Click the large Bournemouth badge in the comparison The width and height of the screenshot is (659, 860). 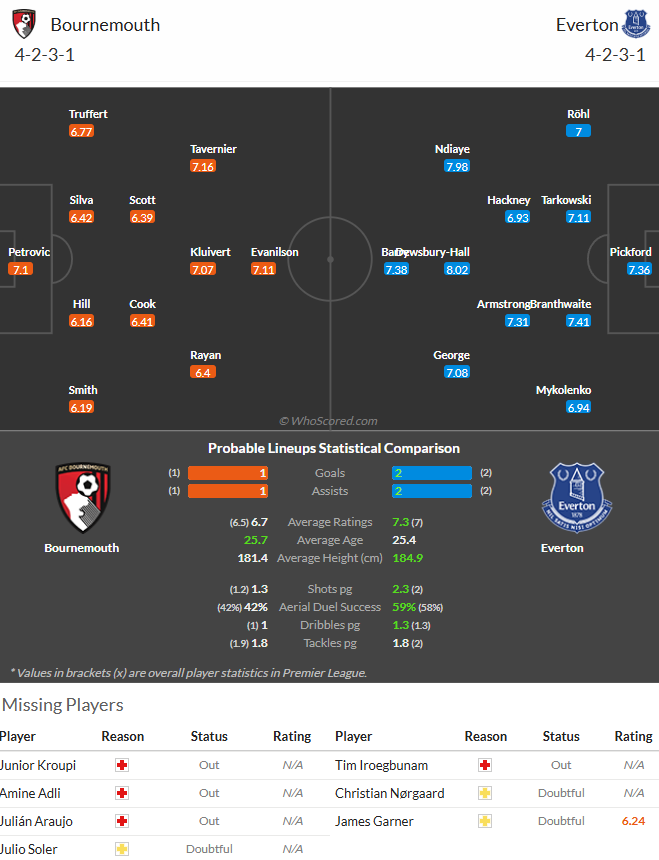pos(83,498)
